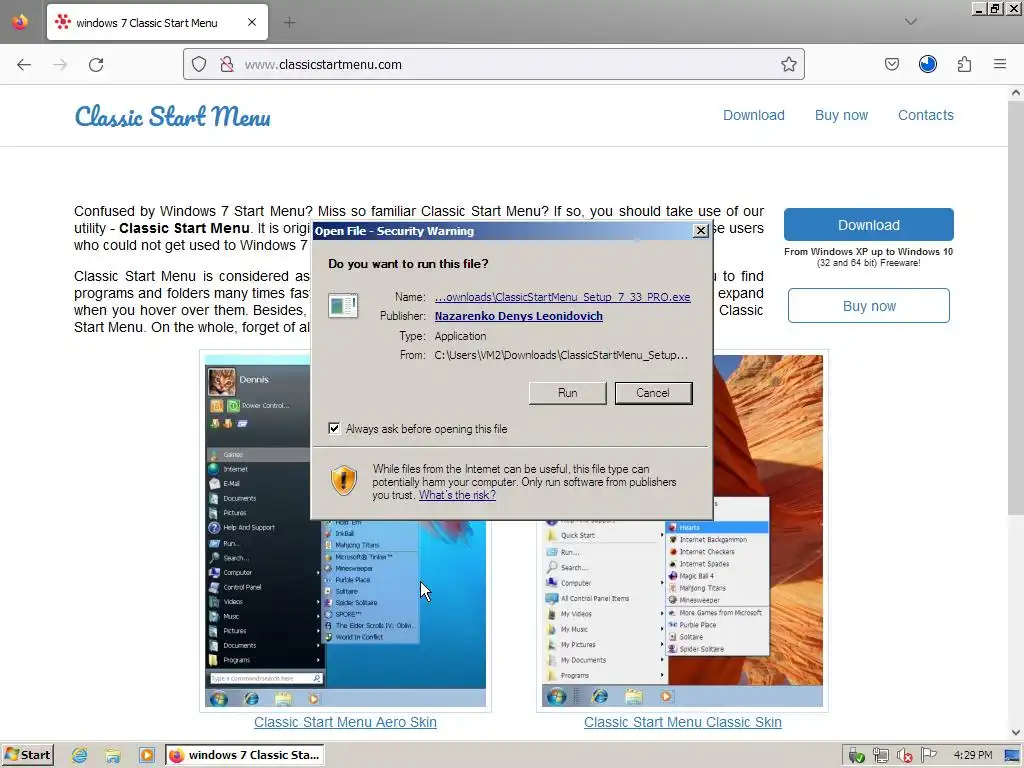Launch Internet Explorer from the taskbar
Viewport: 1024px width, 768px height.
point(80,756)
